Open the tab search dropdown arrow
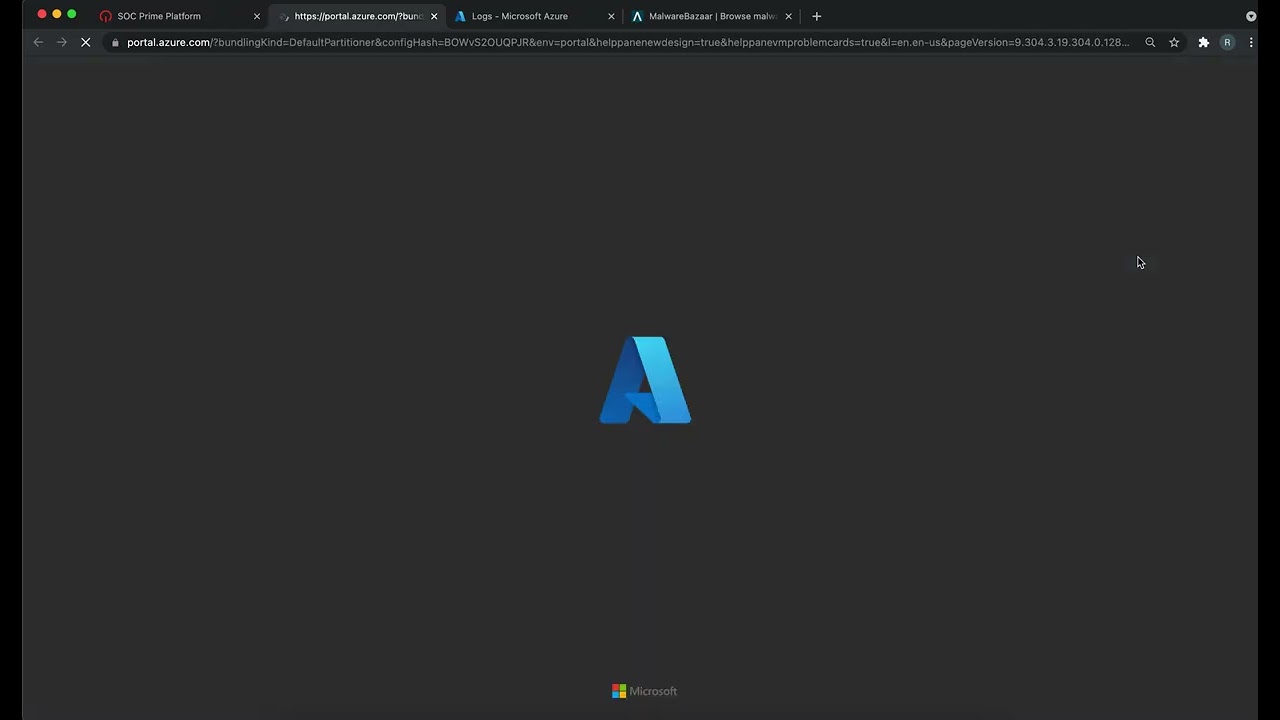The image size is (1280, 720). point(1251,16)
